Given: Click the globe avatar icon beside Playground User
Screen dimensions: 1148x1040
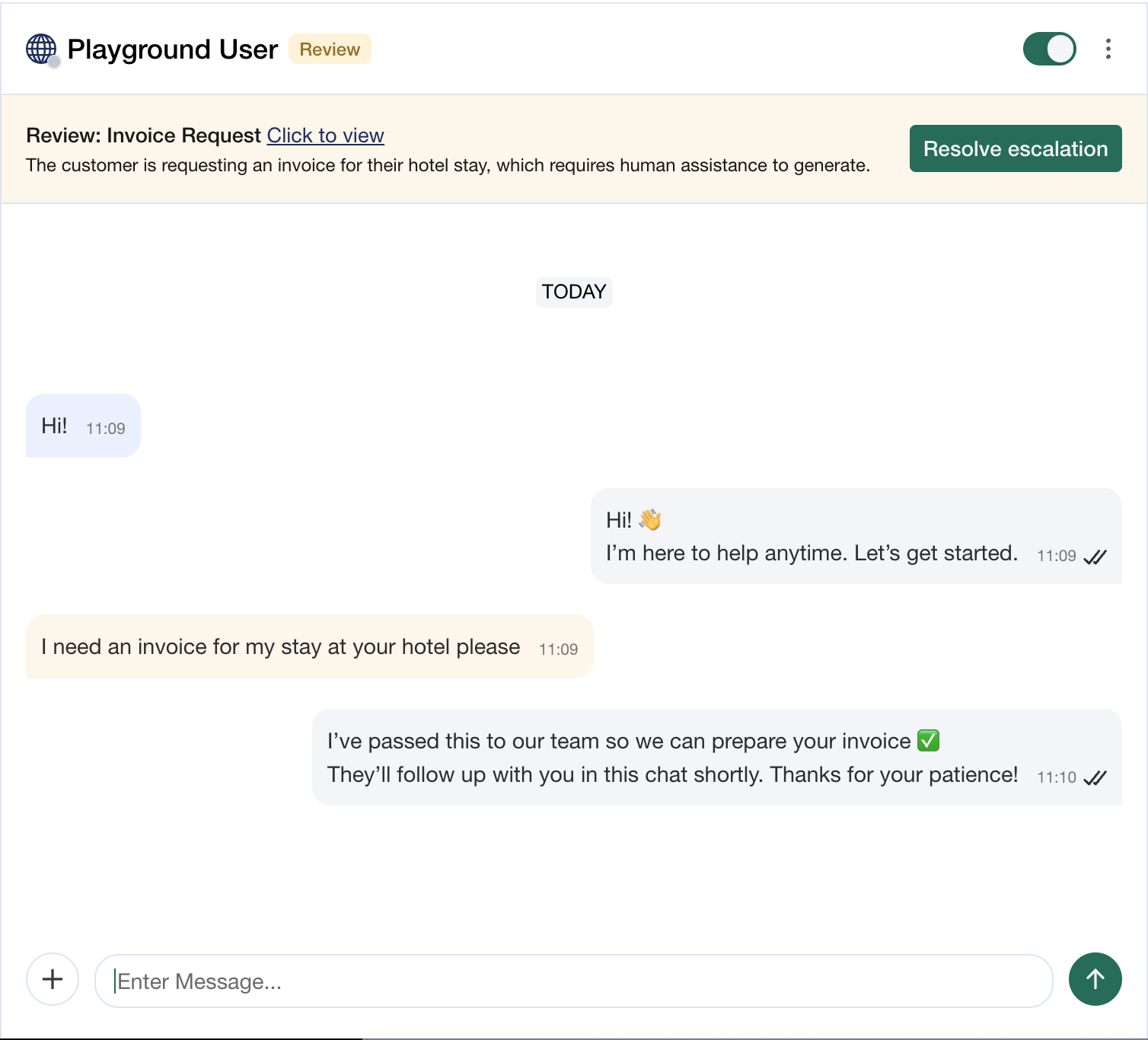Looking at the screenshot, I should [x=41, y=49].
